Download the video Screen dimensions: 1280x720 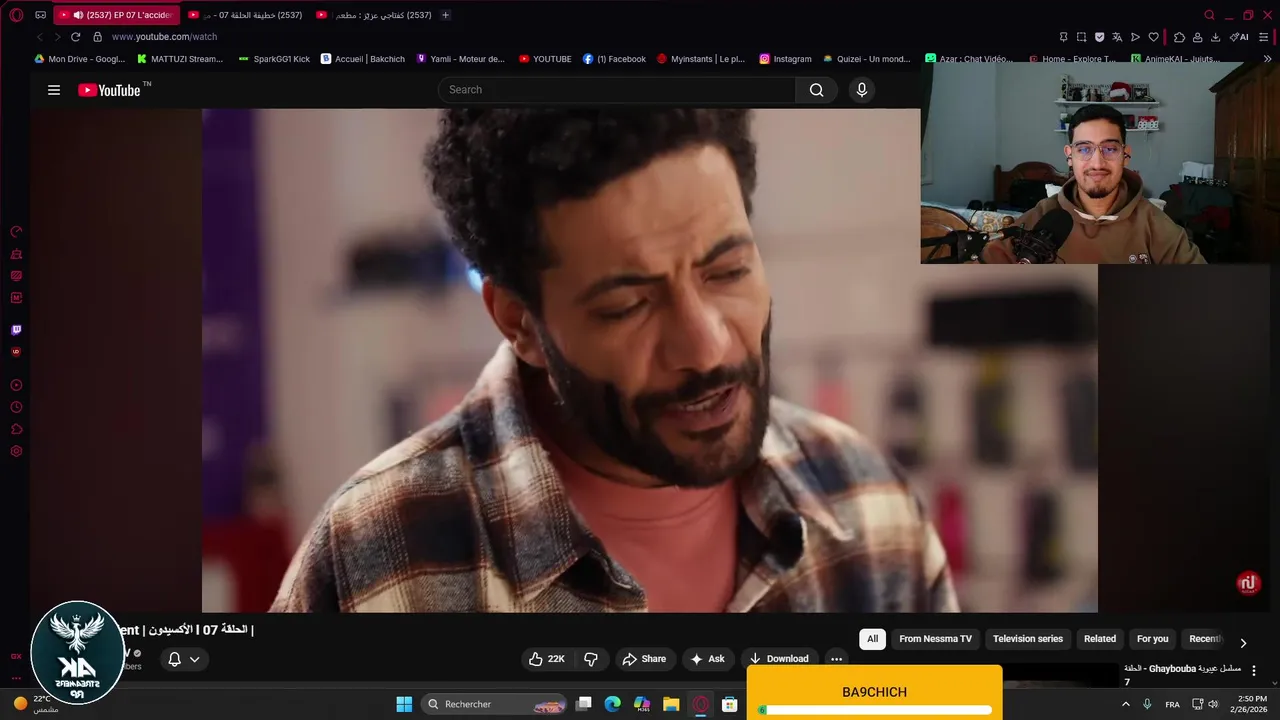[779, 659]
